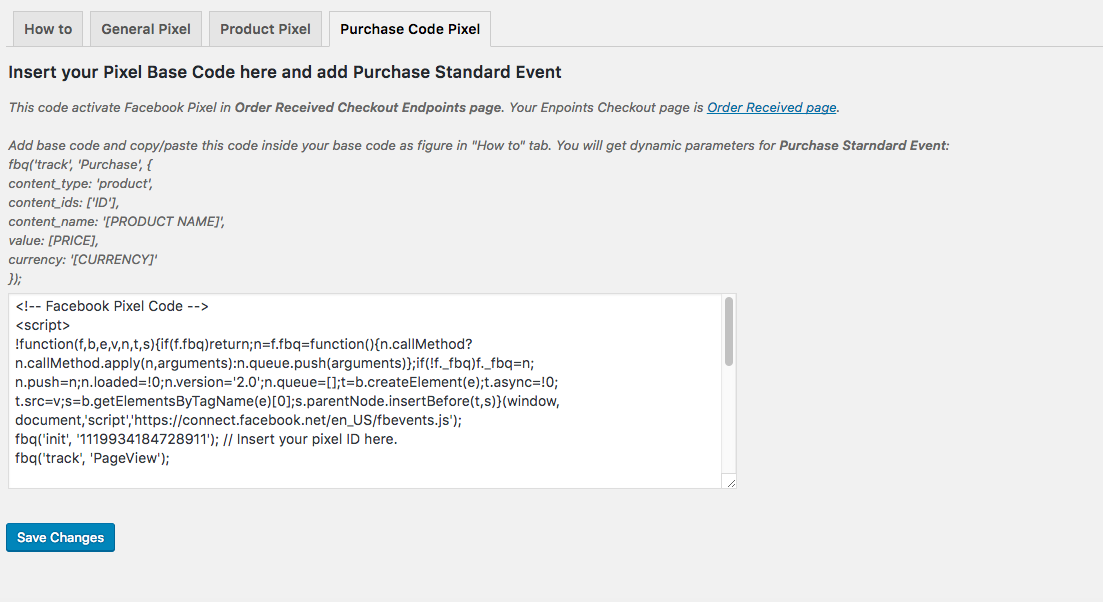Click the Purchase Code Pixel tab
Screen dimensions: 1103x602
point(410,29)
